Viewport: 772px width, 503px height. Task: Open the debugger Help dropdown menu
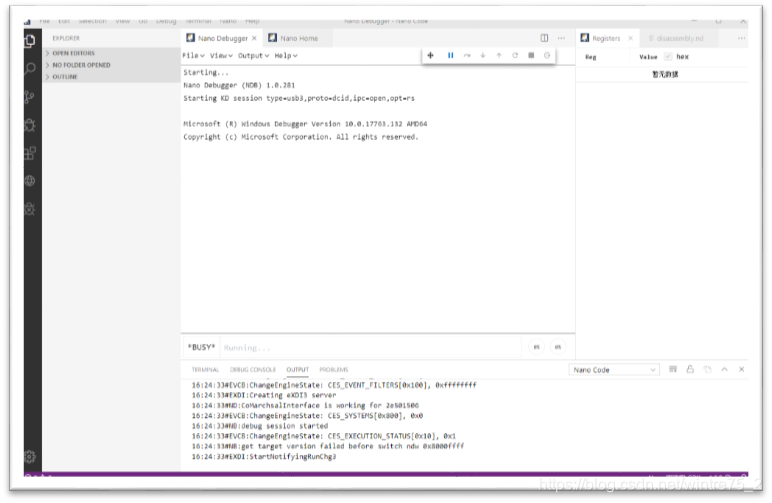[286, 56]
